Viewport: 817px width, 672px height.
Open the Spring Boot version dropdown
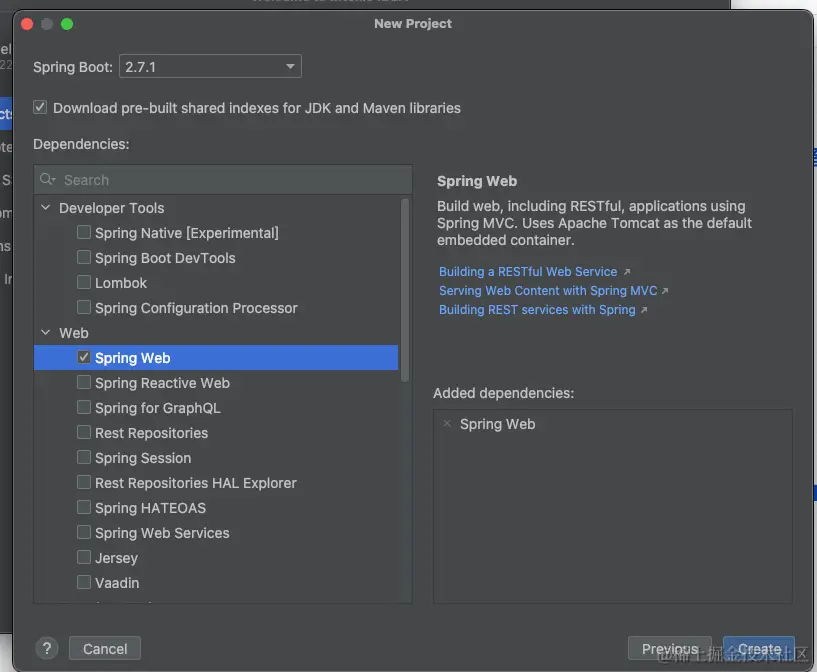[x=210, y=67]
